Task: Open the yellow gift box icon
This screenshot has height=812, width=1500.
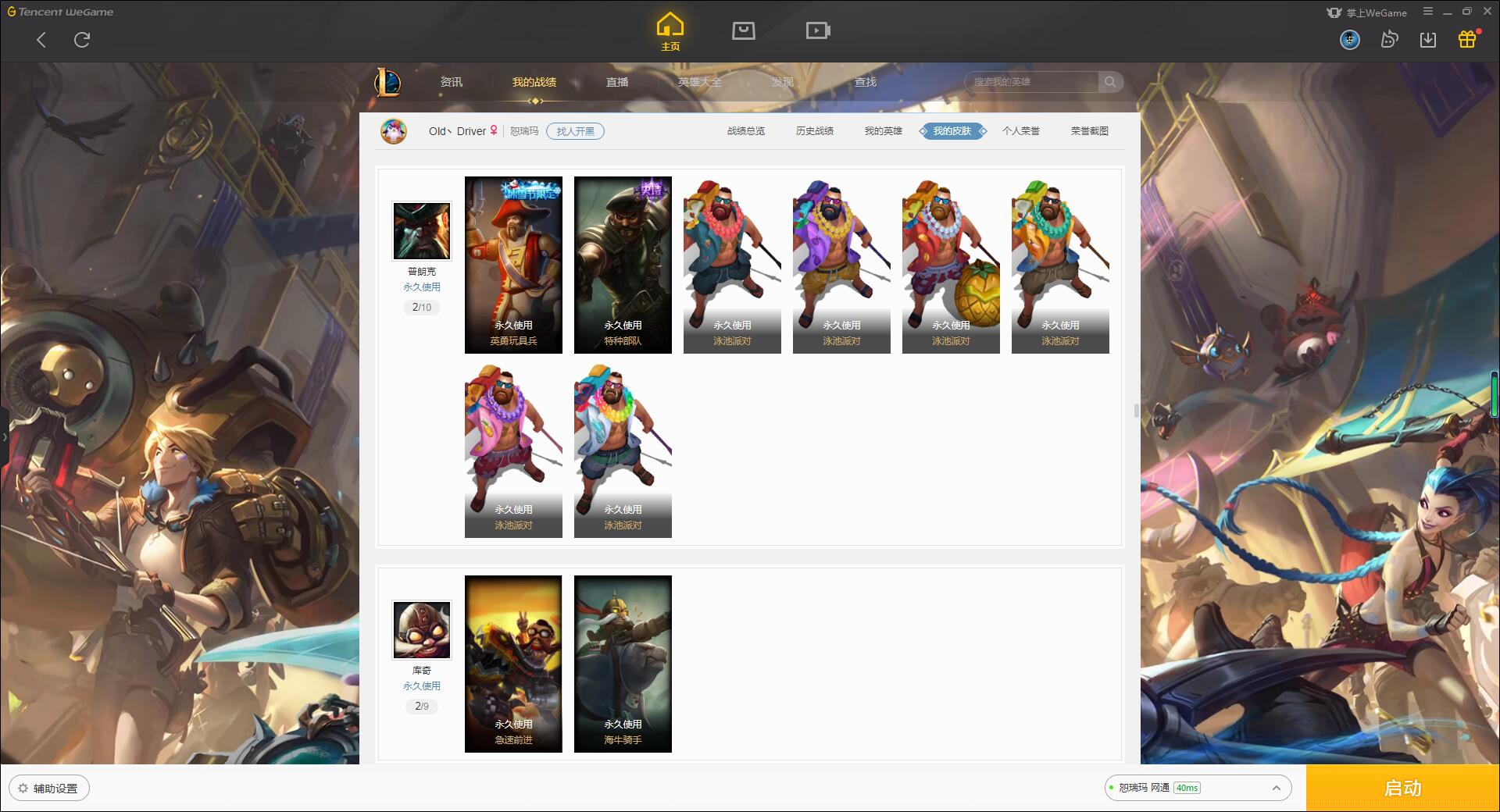Action: coord(1467,39)
